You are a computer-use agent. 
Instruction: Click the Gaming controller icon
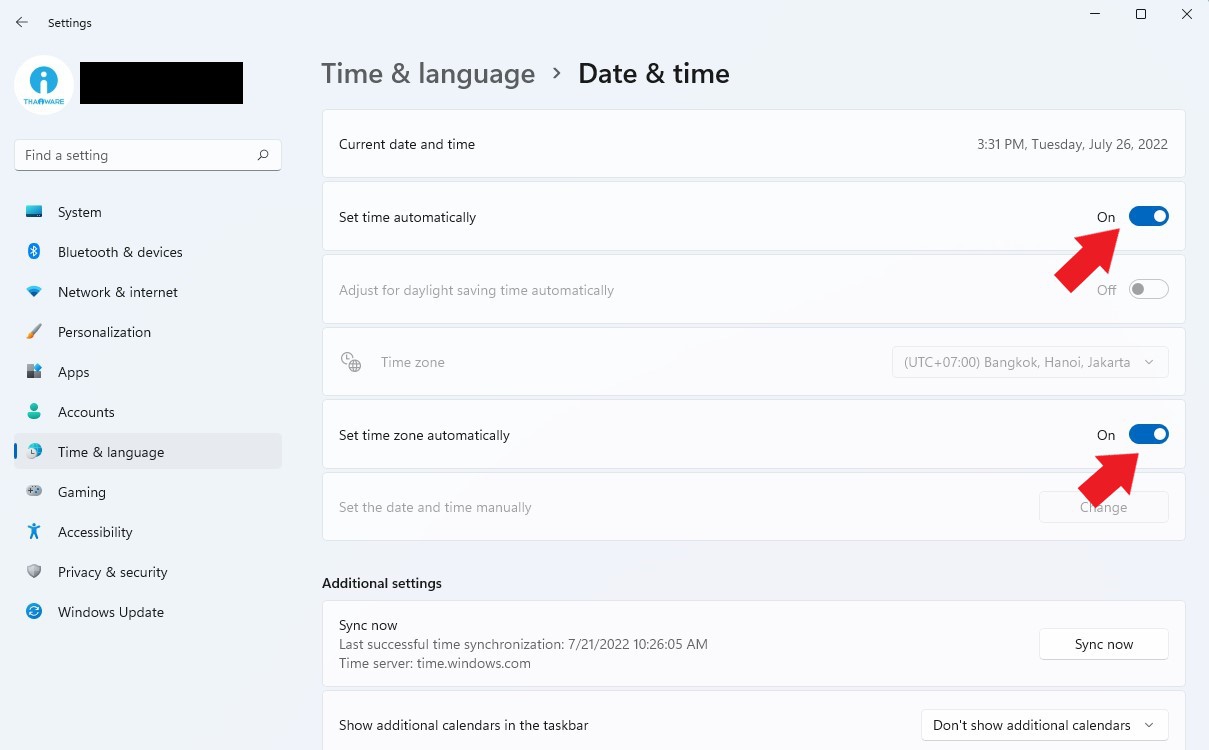34,492
